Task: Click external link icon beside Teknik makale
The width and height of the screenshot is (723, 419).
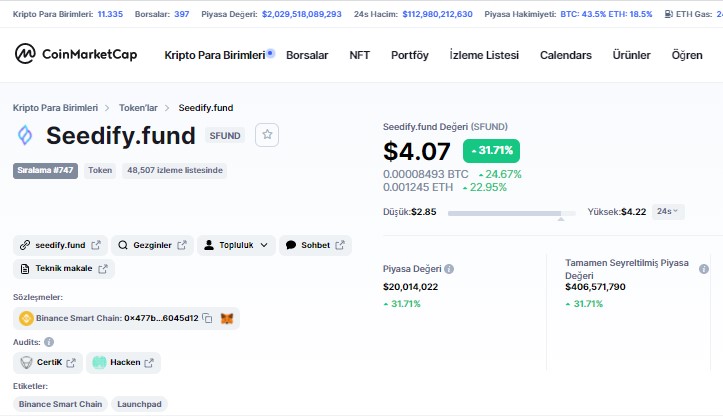Action: 103,269
